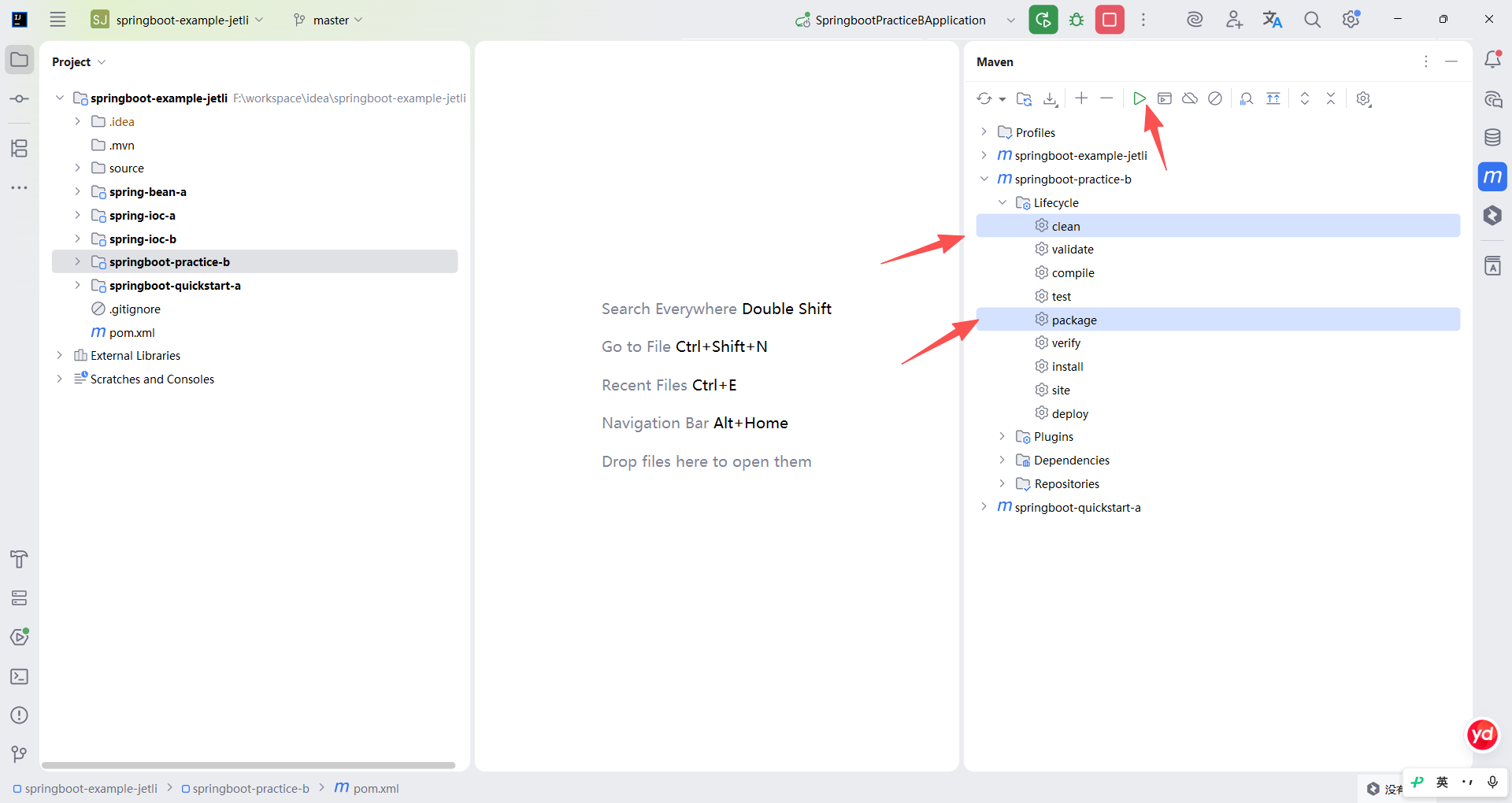Add a Maven project with plus icon
This screenshot has width=1512, height=803.
click(1081, 98)
